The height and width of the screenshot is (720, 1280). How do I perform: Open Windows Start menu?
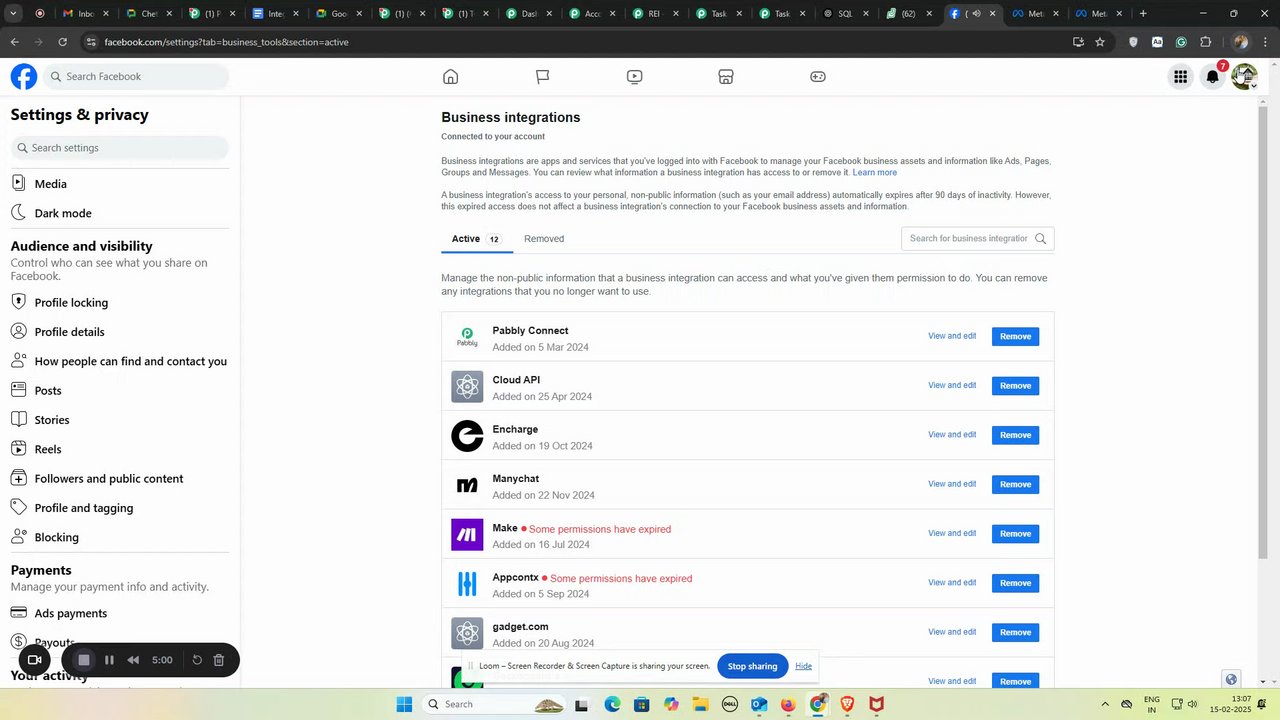click(x=404, y=705)
